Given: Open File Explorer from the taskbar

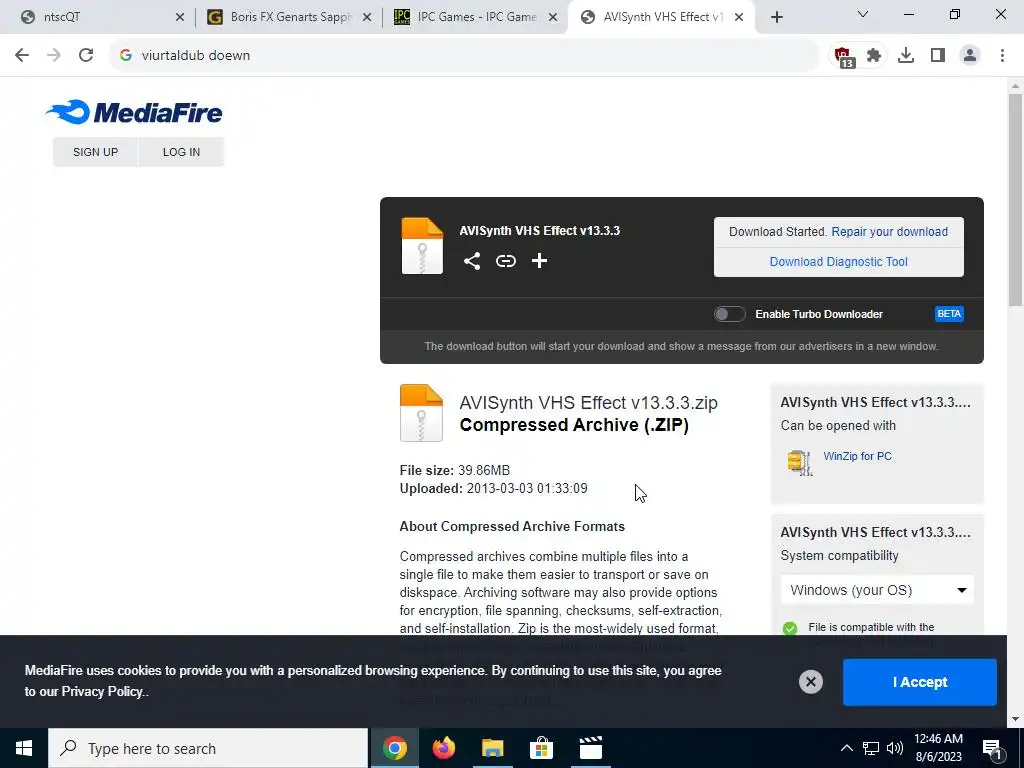Looking at the screenshot, I should tap(492, 748).
